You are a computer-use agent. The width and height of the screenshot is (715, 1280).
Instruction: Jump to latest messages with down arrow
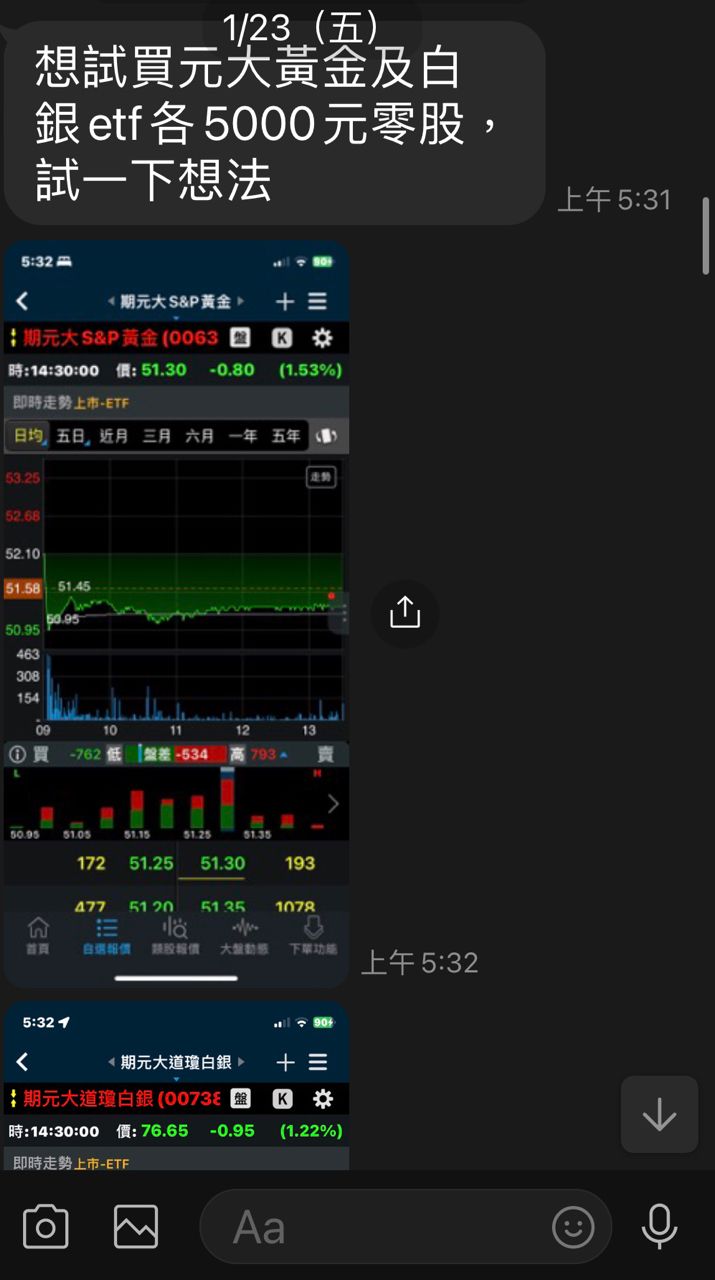pyautogui.click(x=659, y=1114)
